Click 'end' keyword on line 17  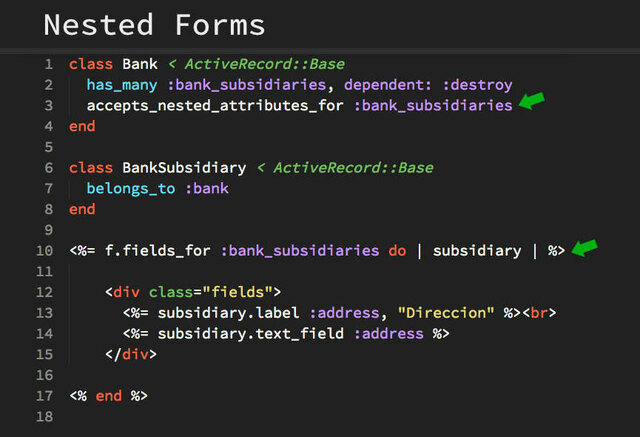[109, 396]
